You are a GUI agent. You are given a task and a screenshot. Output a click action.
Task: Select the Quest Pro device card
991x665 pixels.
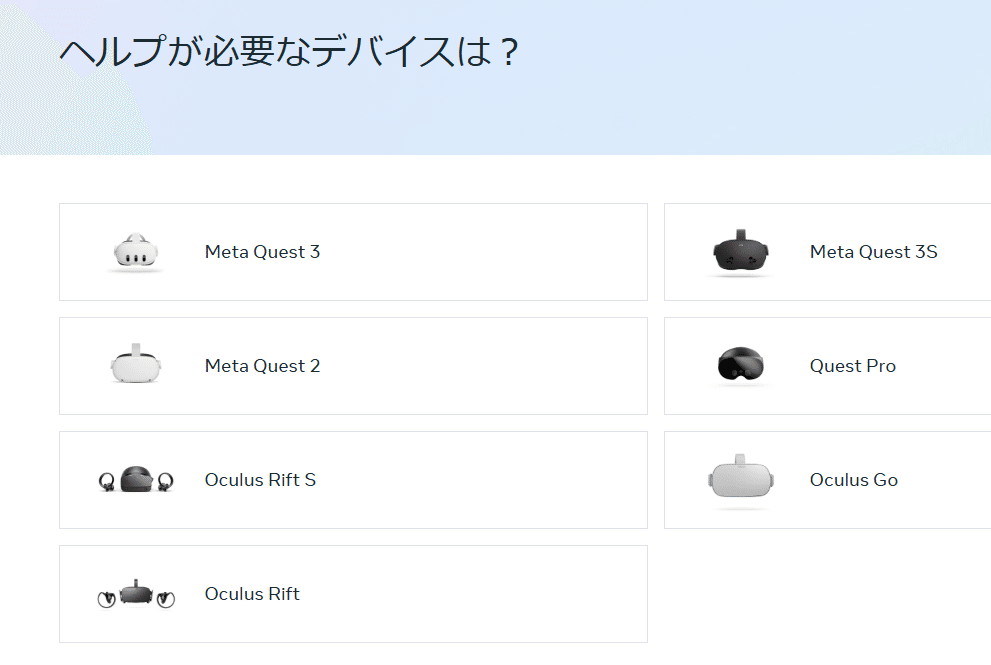coord(850,366)
